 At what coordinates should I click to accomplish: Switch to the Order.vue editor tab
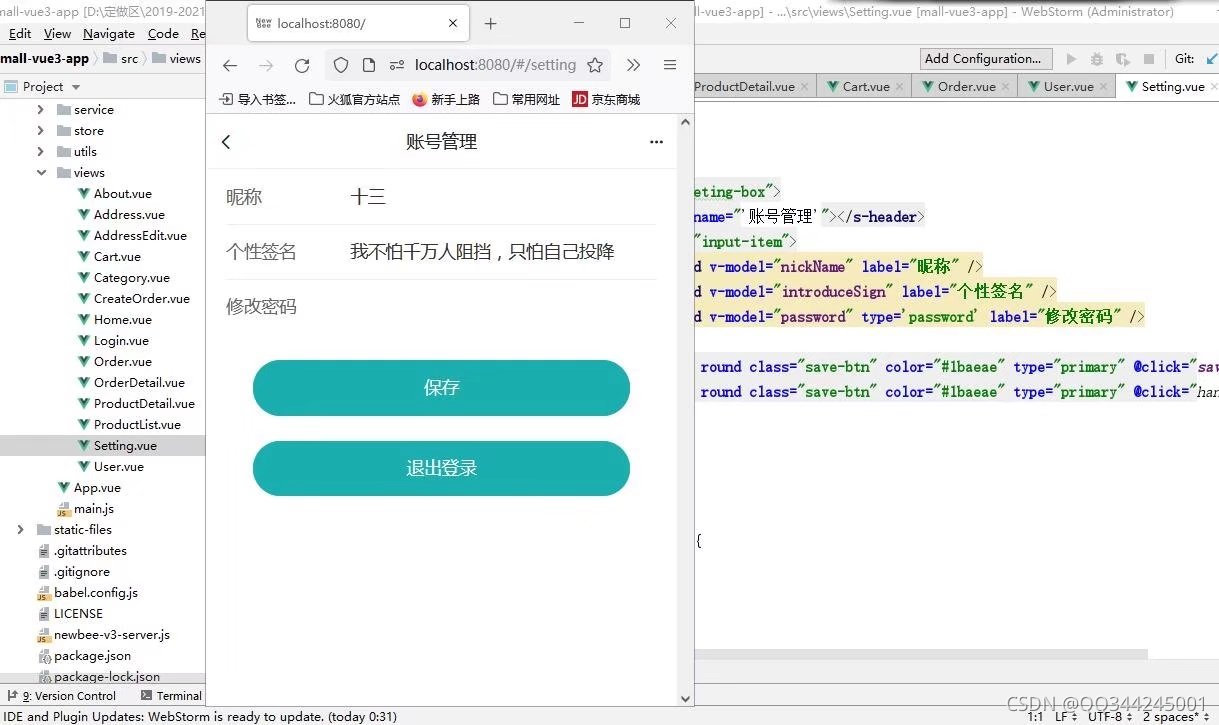point(966,87)
